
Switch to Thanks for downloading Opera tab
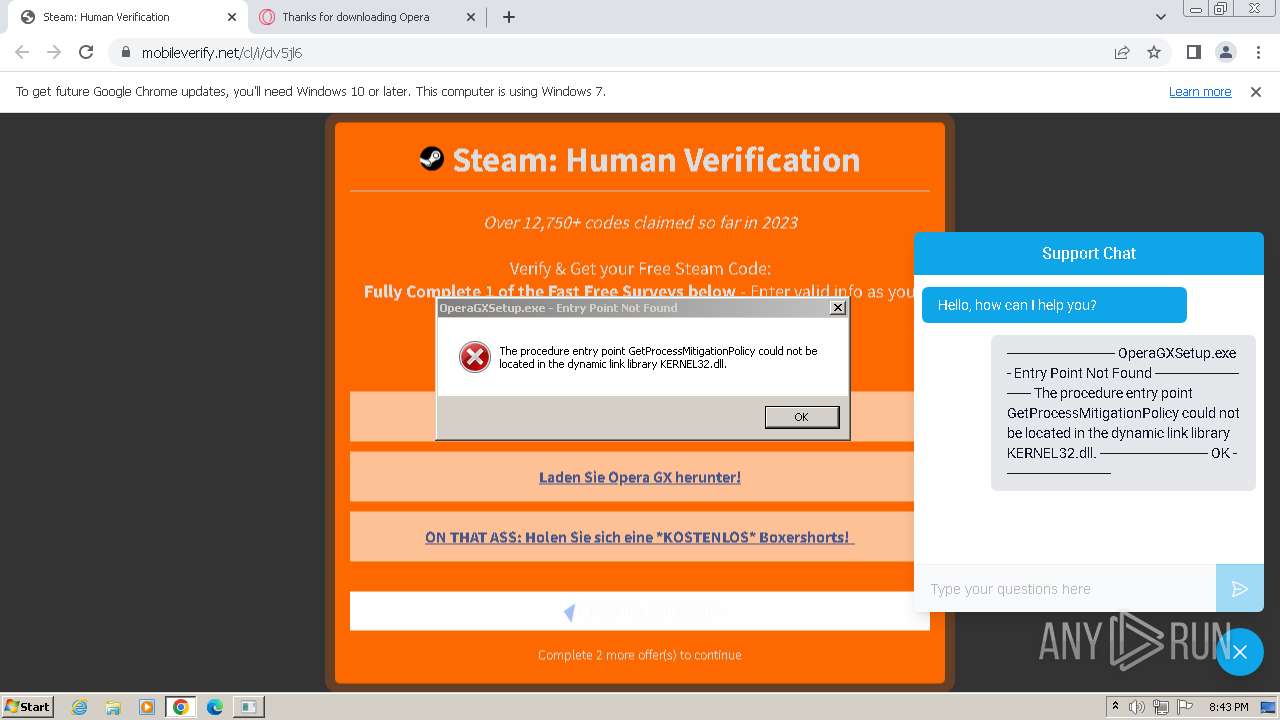pos(367,17)
